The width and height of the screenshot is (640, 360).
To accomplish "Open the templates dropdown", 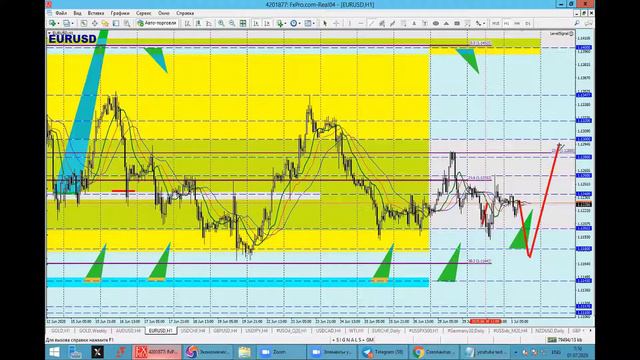I will (x=309, y=23).
